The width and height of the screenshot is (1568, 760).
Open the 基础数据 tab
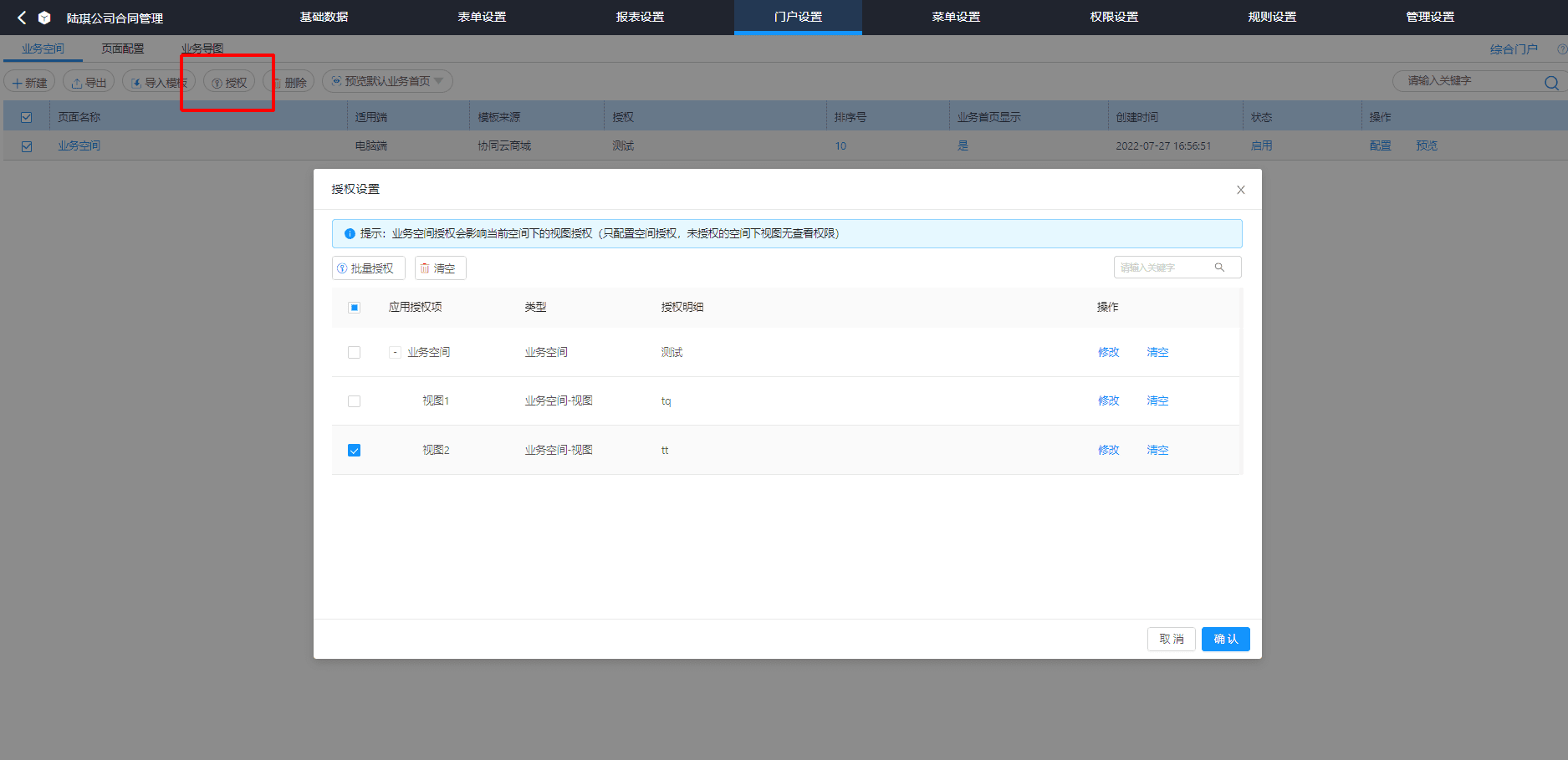[x=324, y=17]
